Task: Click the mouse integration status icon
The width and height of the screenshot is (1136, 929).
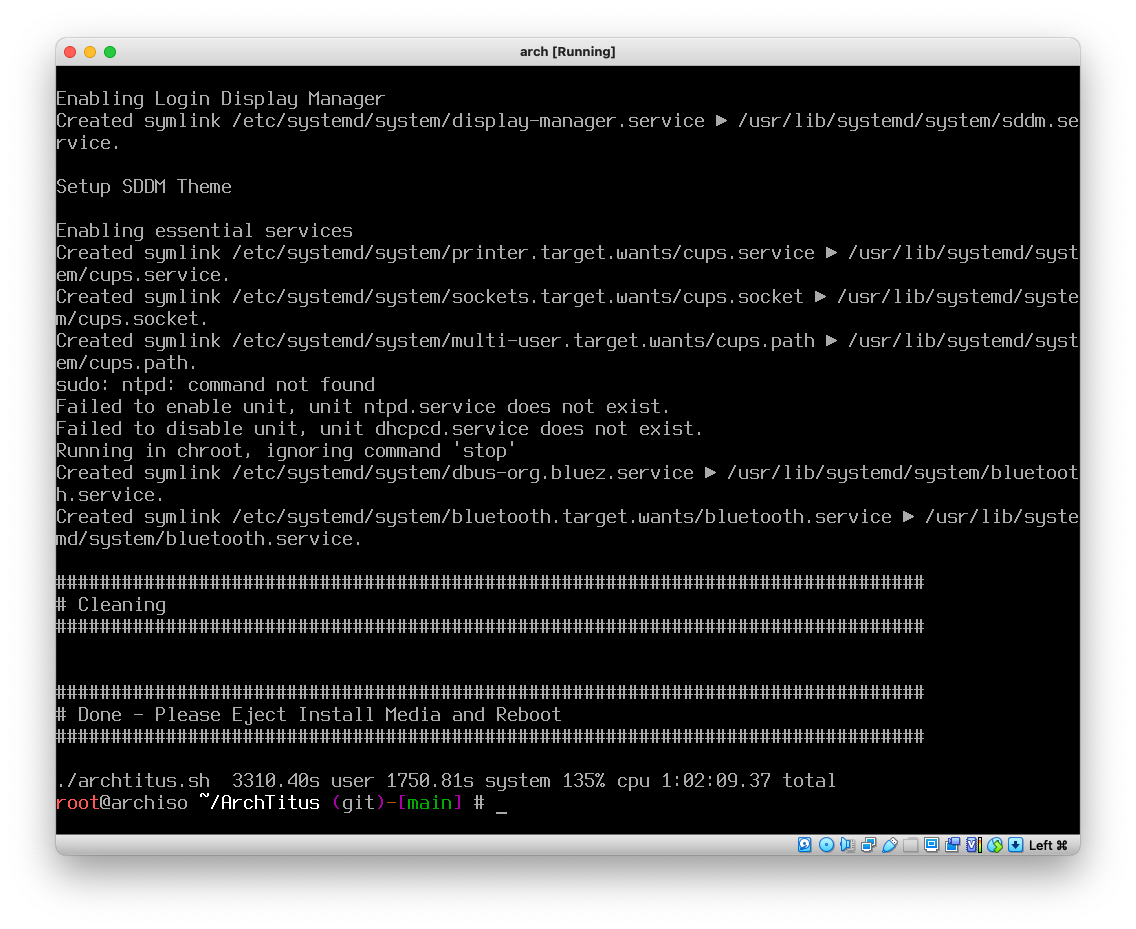Action: [995, 845]
